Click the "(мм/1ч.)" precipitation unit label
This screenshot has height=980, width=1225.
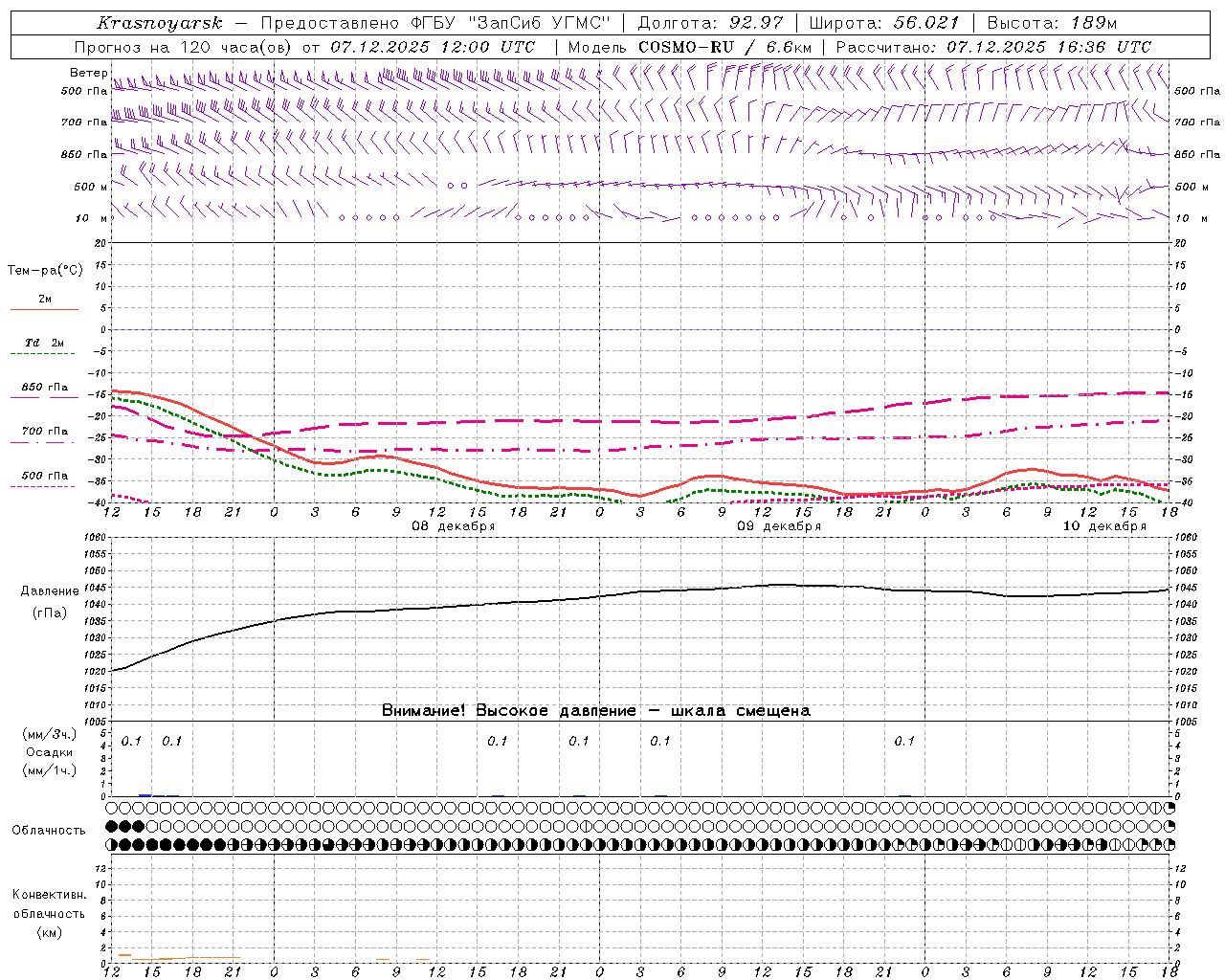(49, 770)
